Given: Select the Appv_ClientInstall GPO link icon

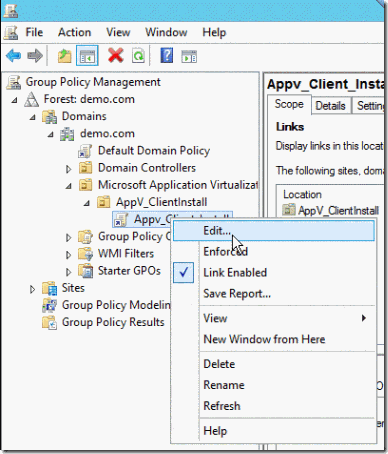Looking at the screenshot, I should point(121,220).
